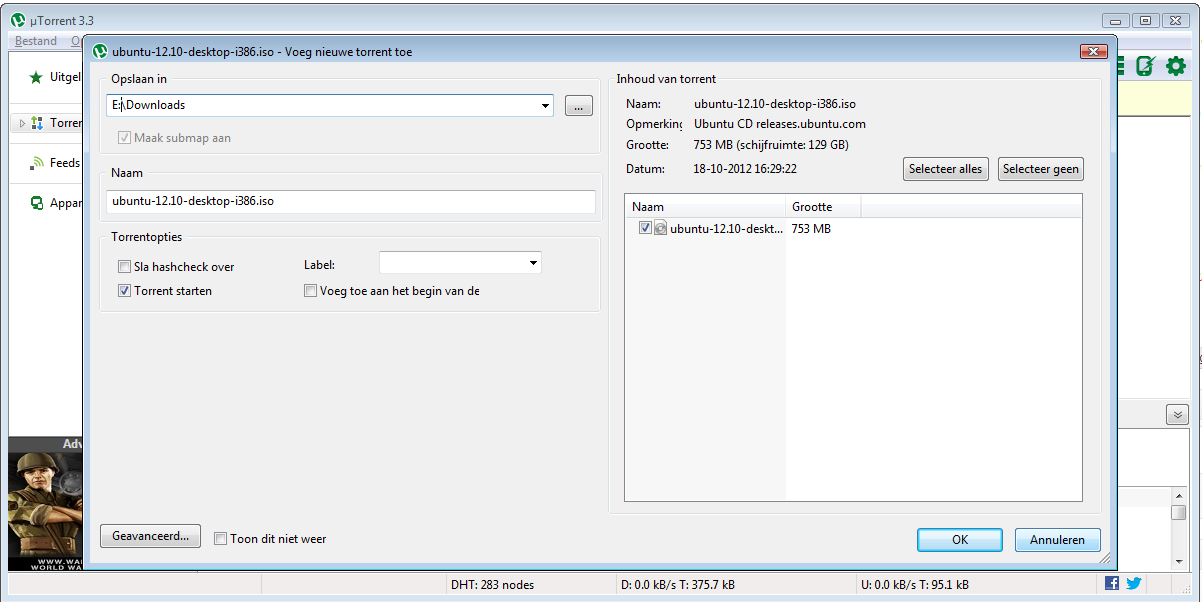Click Selecteer alles button
1202x602 pixels.
point(945,169)
